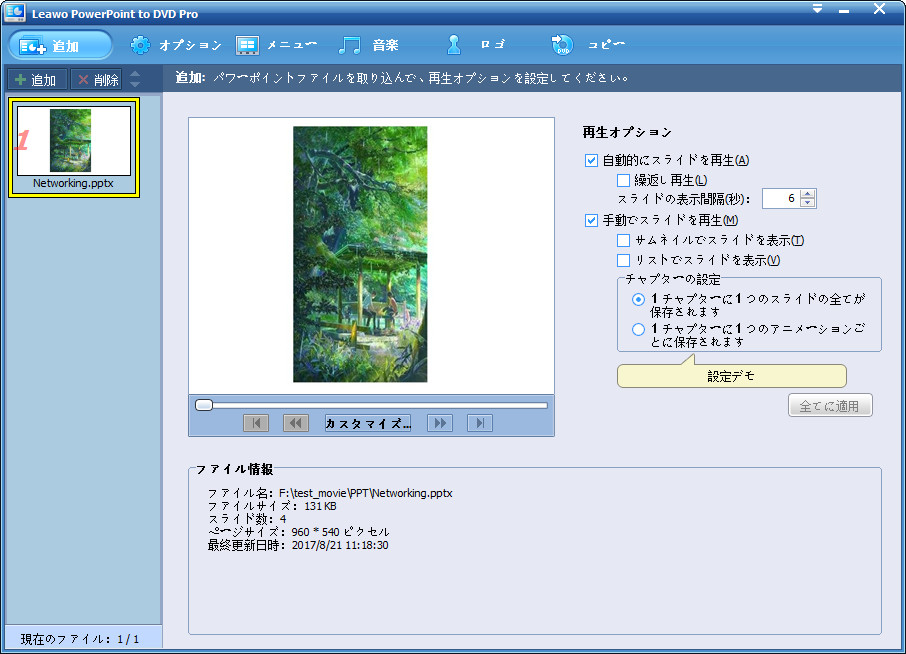Click the gear icon beside オプション

point(140,45)
